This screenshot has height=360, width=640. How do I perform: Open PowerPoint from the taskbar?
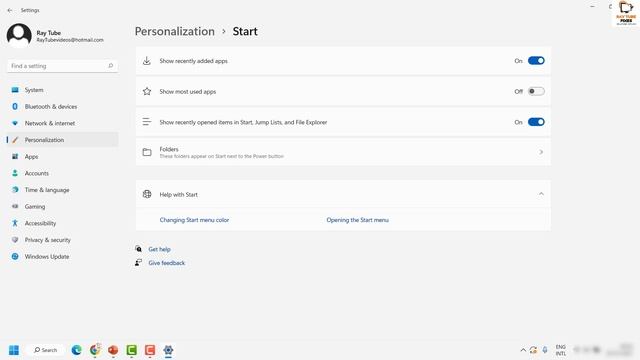(x=113, y=350)
